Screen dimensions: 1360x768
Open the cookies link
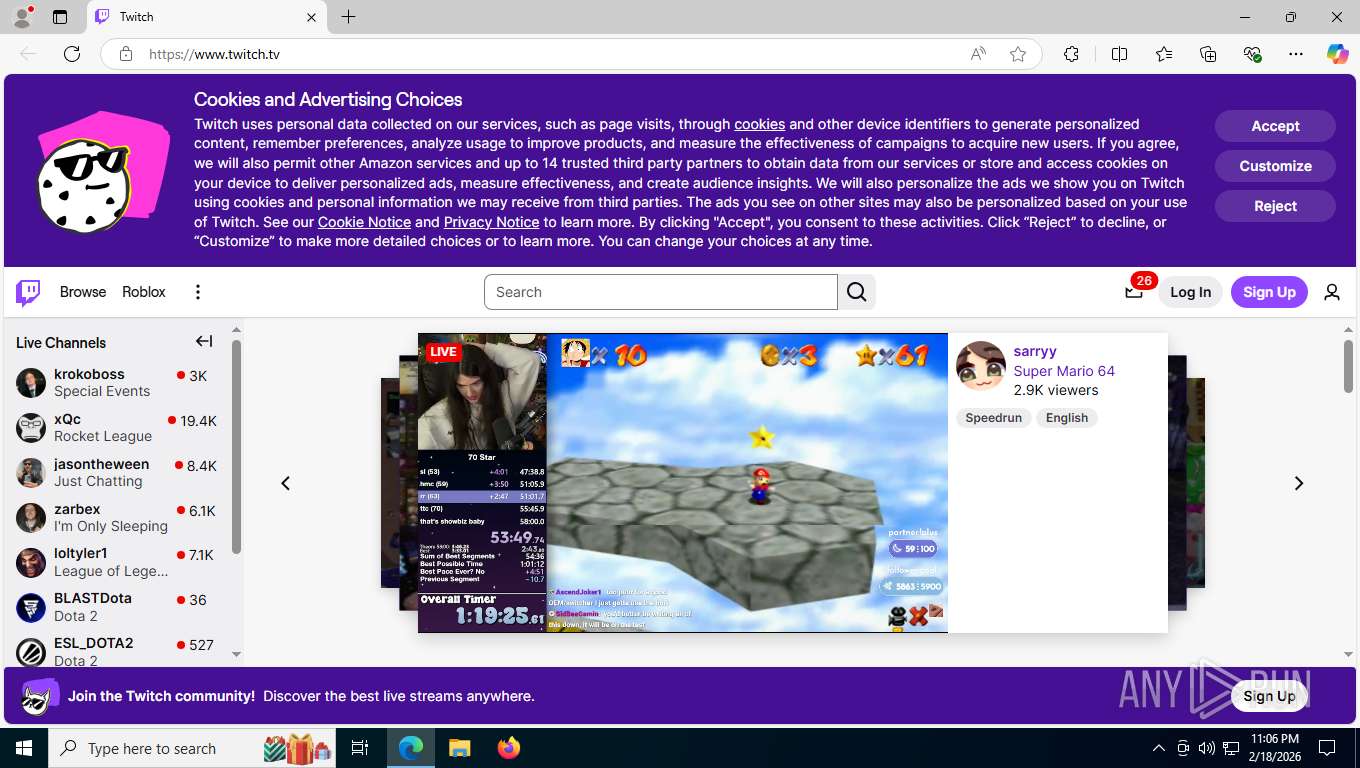tap(759, 124)
